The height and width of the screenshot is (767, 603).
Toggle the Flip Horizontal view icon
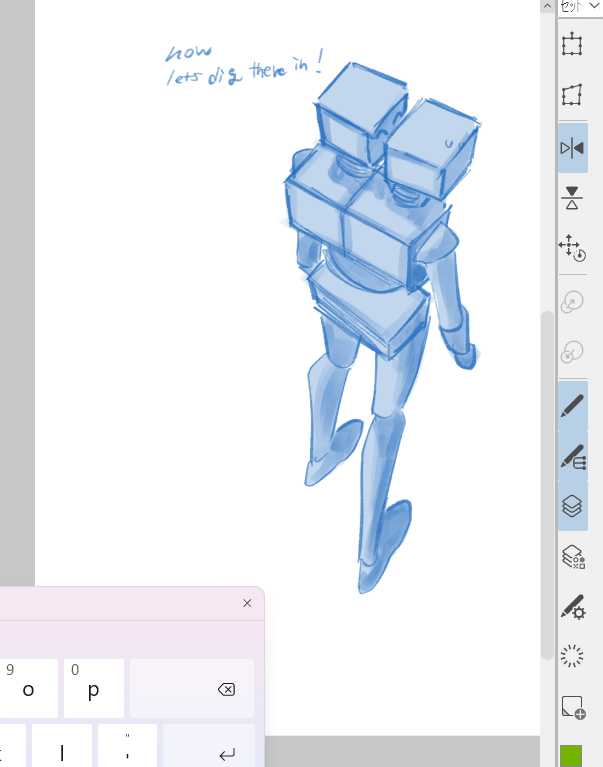pyautogui.click(x=572, y=148)
